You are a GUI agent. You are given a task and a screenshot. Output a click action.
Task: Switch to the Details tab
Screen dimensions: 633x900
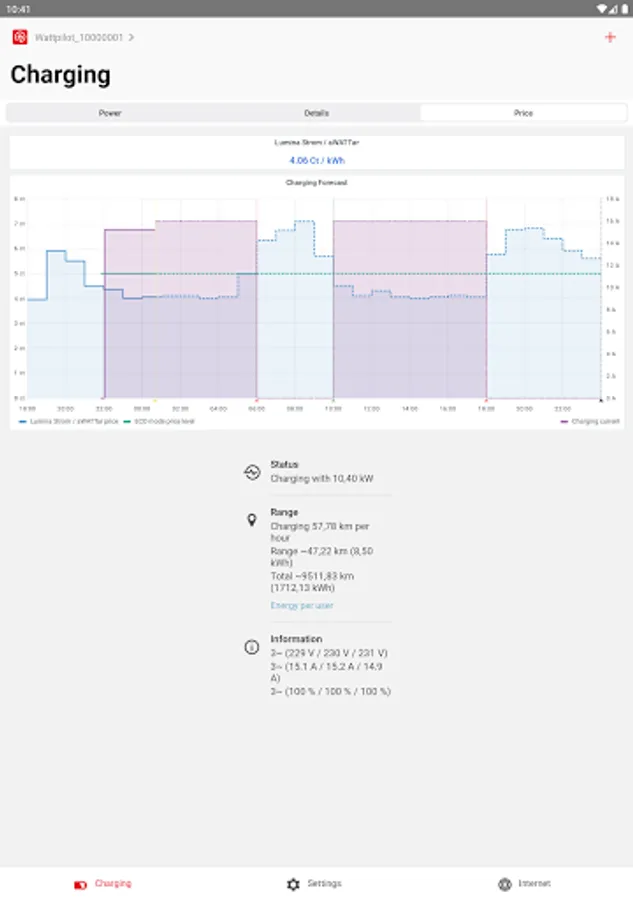(x=316, y=113)
